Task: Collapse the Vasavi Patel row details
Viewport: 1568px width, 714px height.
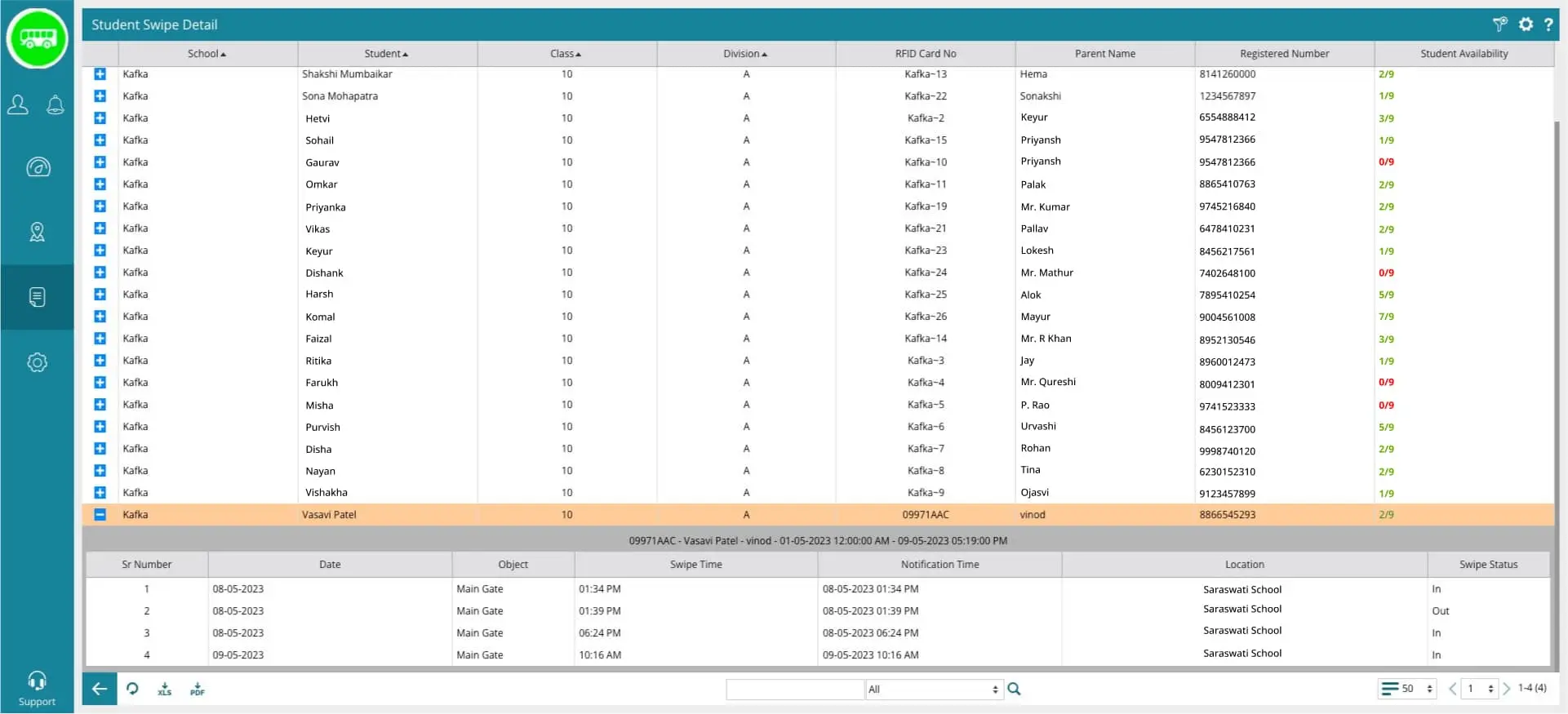Action: point(100,515)
